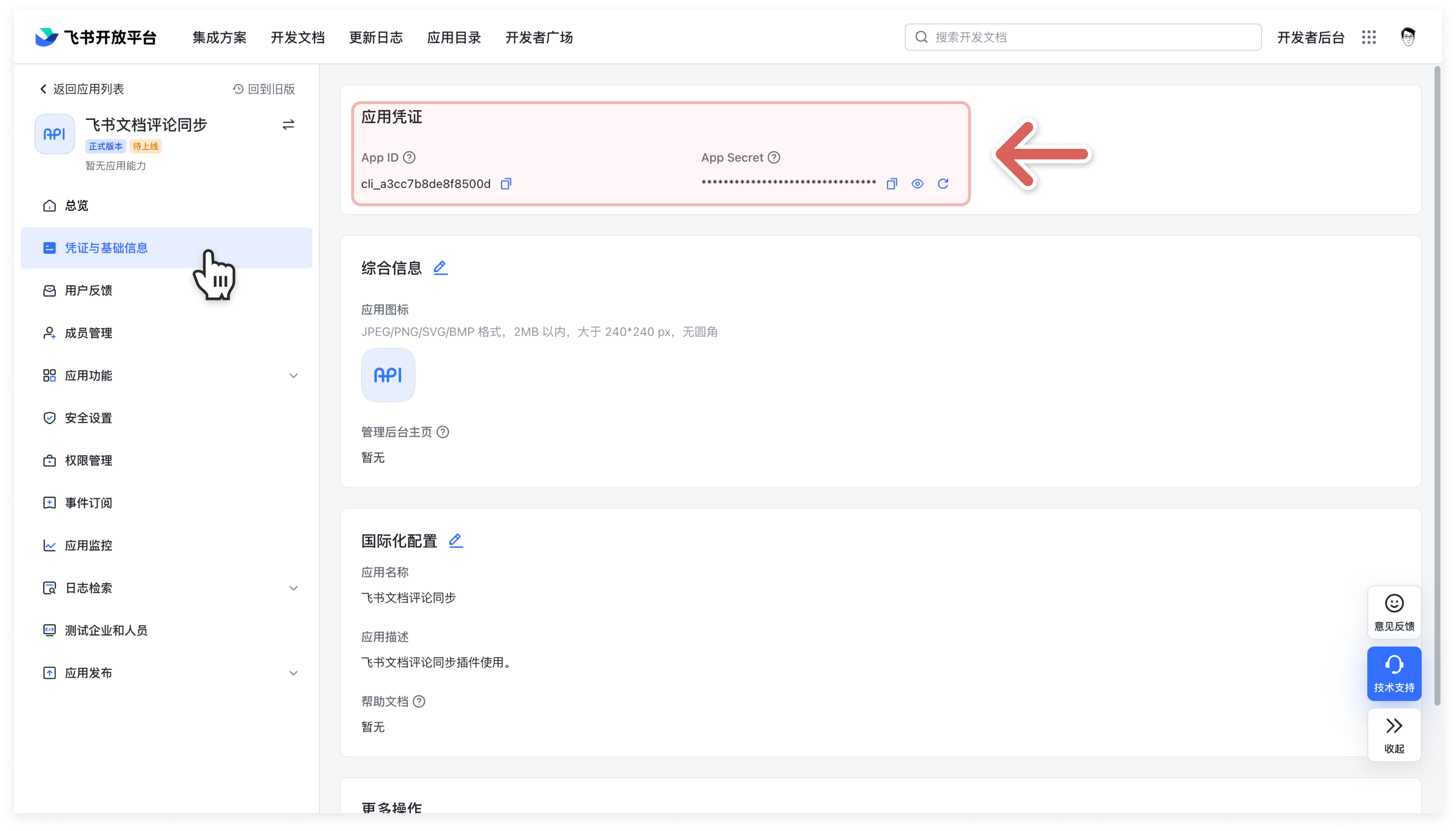Image resolution: width=1456 pixels, height=831 pixels.
Task: Open 应用发布 sidebar item
Action: point(167,673)
